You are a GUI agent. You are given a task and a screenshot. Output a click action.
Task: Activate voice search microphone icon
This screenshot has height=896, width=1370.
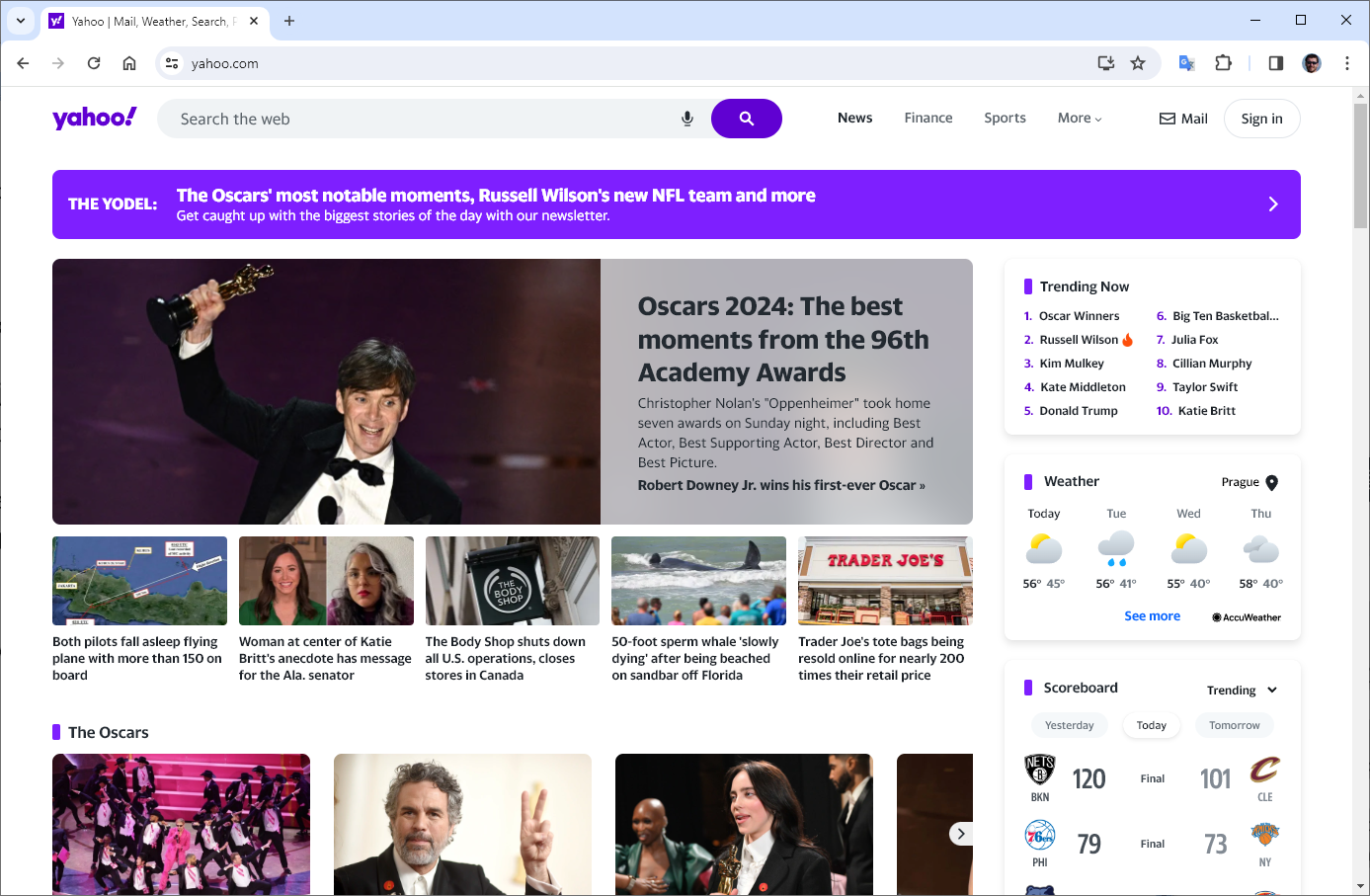[687, 119]
